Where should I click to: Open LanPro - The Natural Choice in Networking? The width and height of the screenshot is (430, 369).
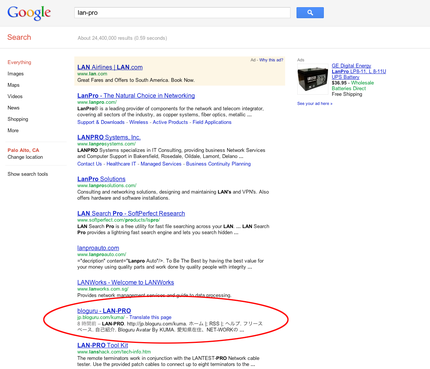(136, 96)
